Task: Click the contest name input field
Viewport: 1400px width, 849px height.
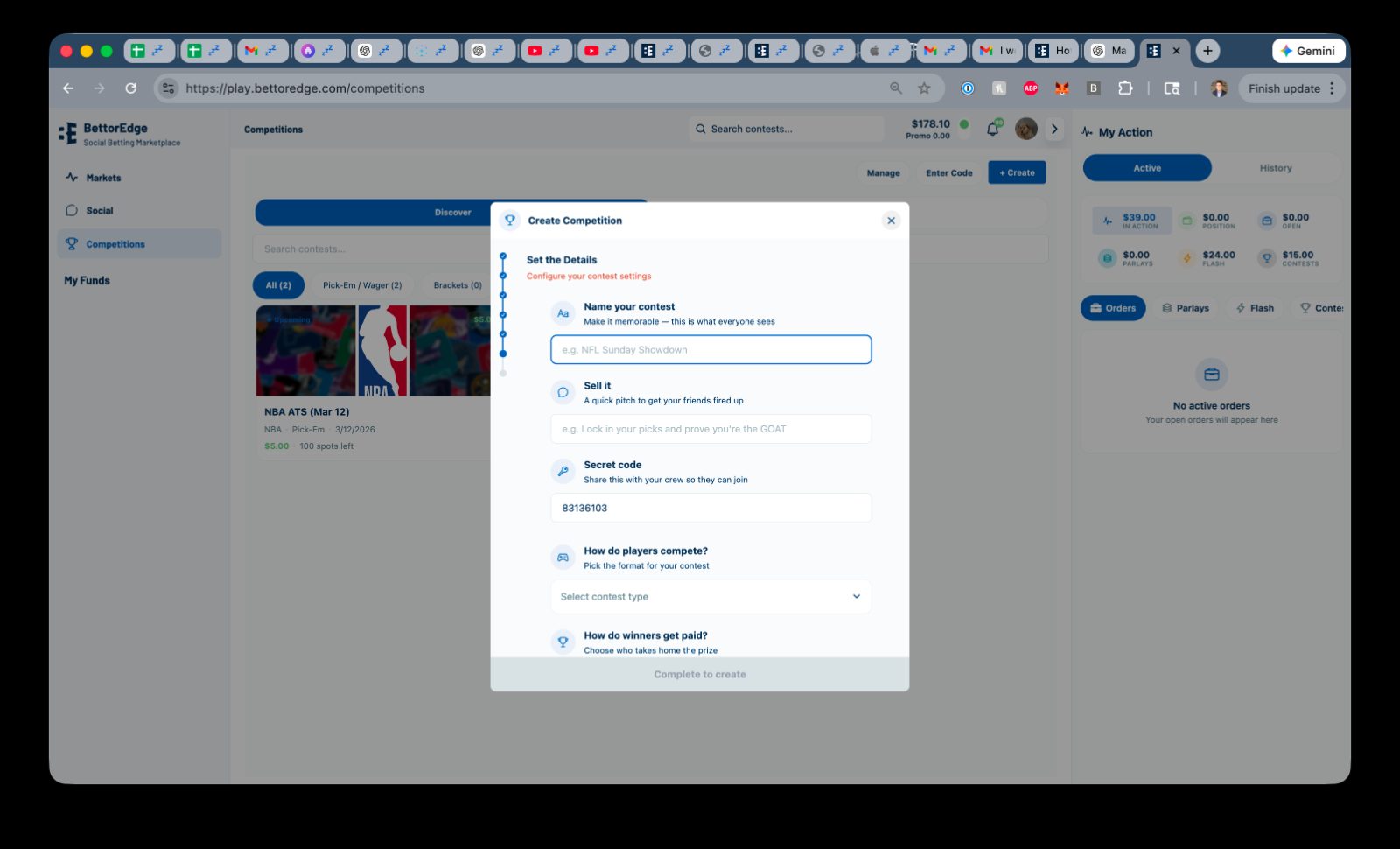Action: pyautogui.click(x=710, y=350)
